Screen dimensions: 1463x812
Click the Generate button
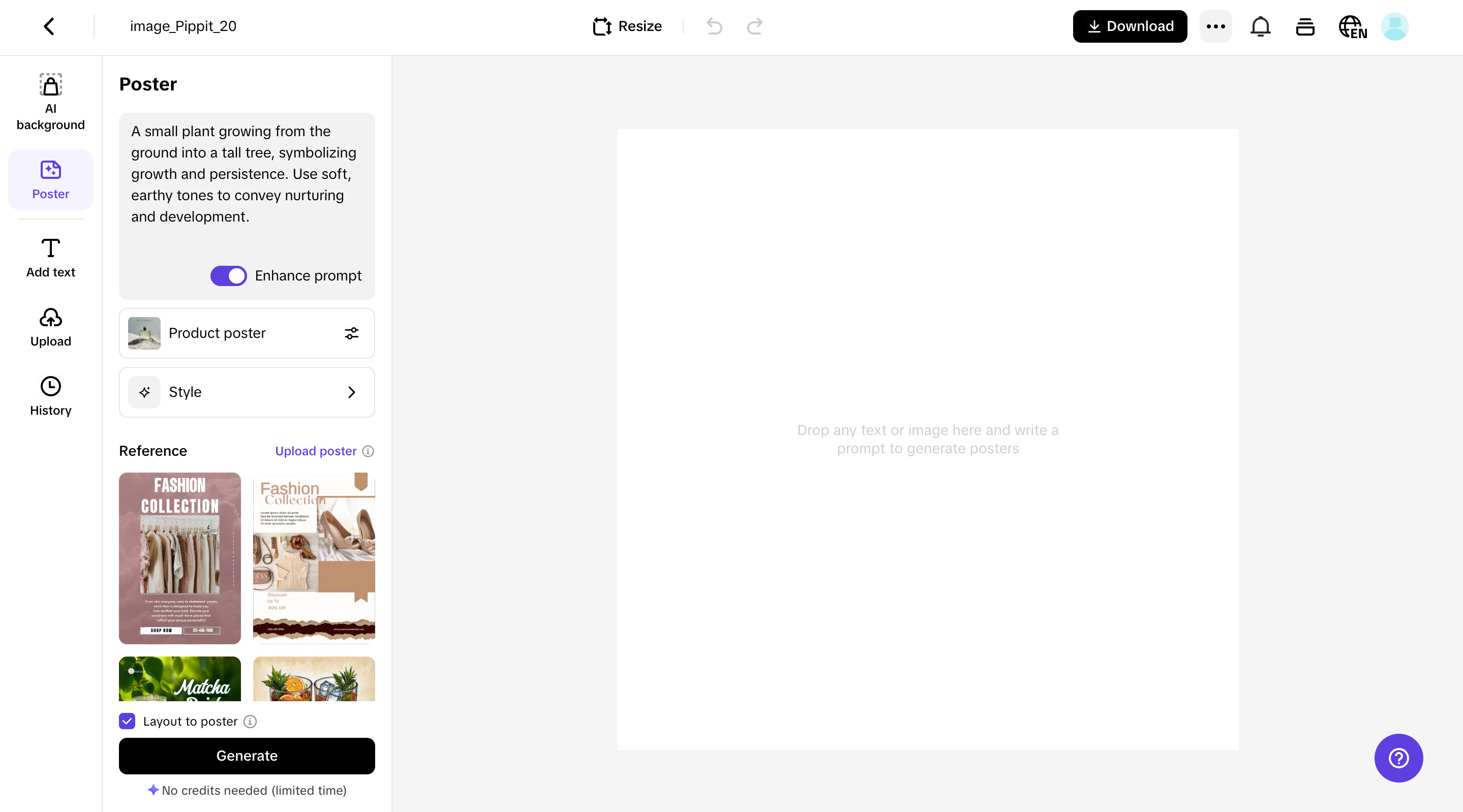point(247,756)
